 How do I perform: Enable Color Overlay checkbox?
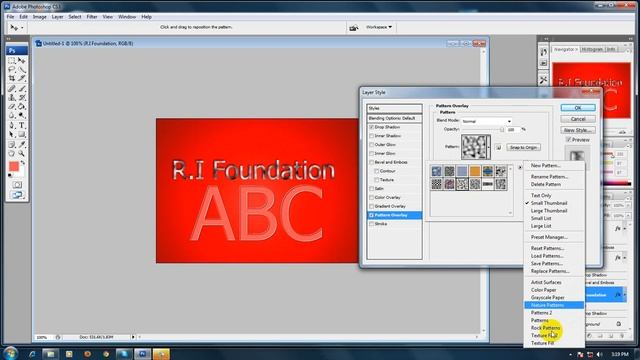click(371, 198)
